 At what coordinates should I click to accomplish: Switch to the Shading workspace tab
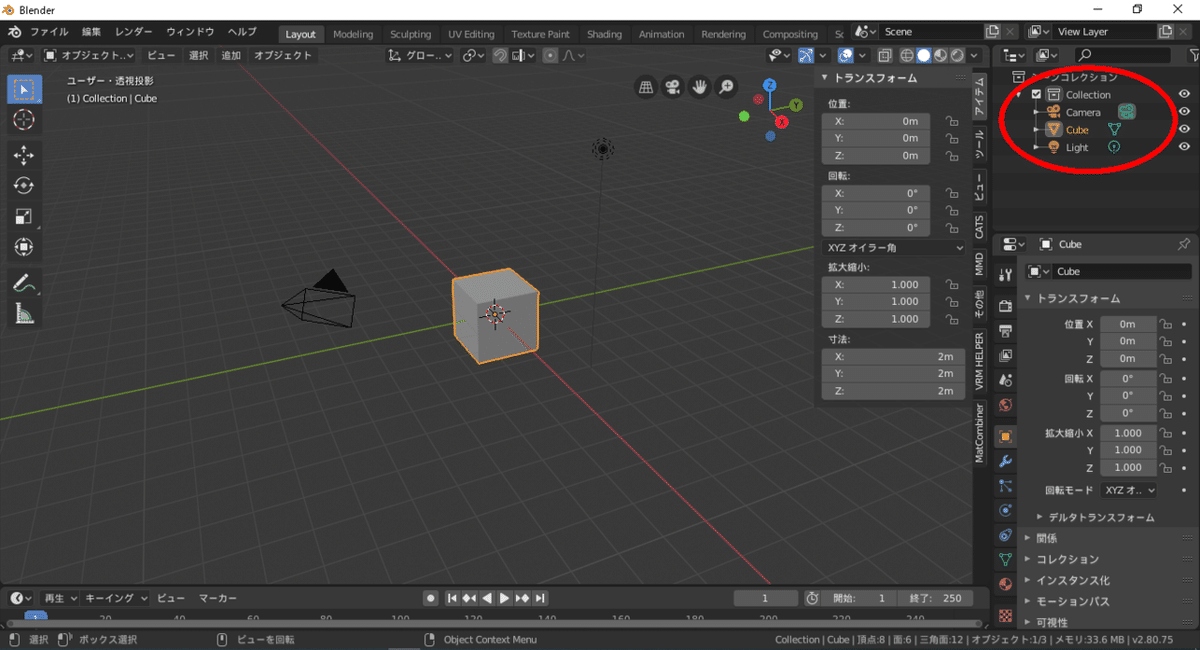(604, 34)
